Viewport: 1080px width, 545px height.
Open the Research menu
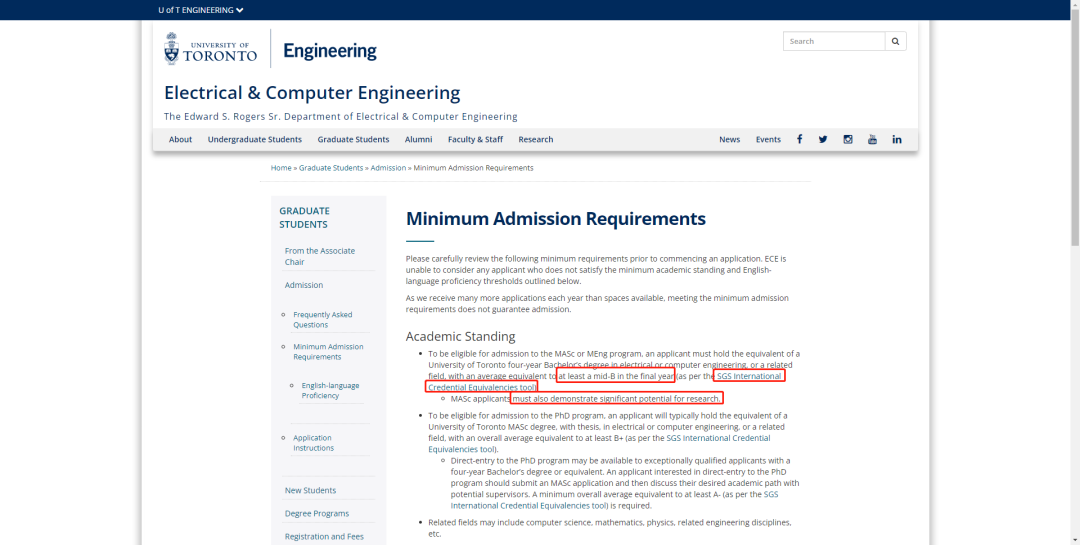tap(536, 139)
